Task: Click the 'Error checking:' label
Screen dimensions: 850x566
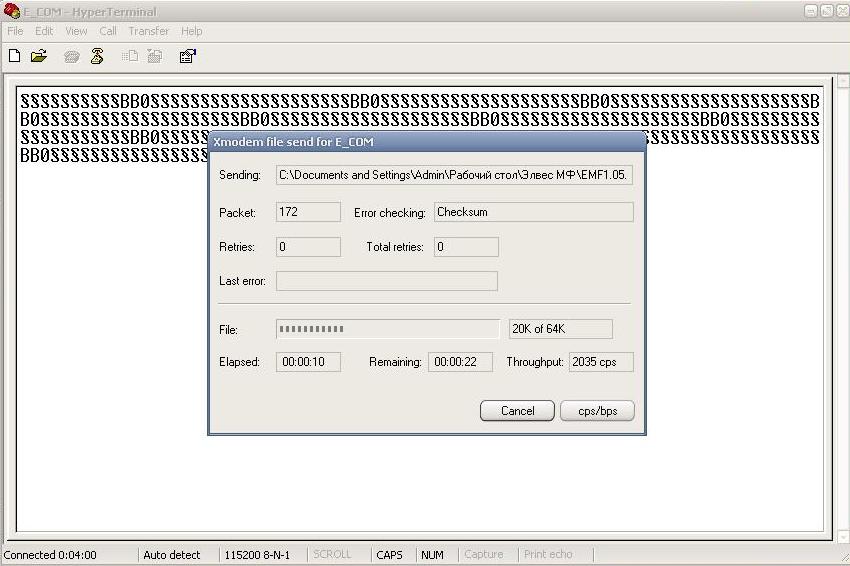Action: click(x=389, y=213)
